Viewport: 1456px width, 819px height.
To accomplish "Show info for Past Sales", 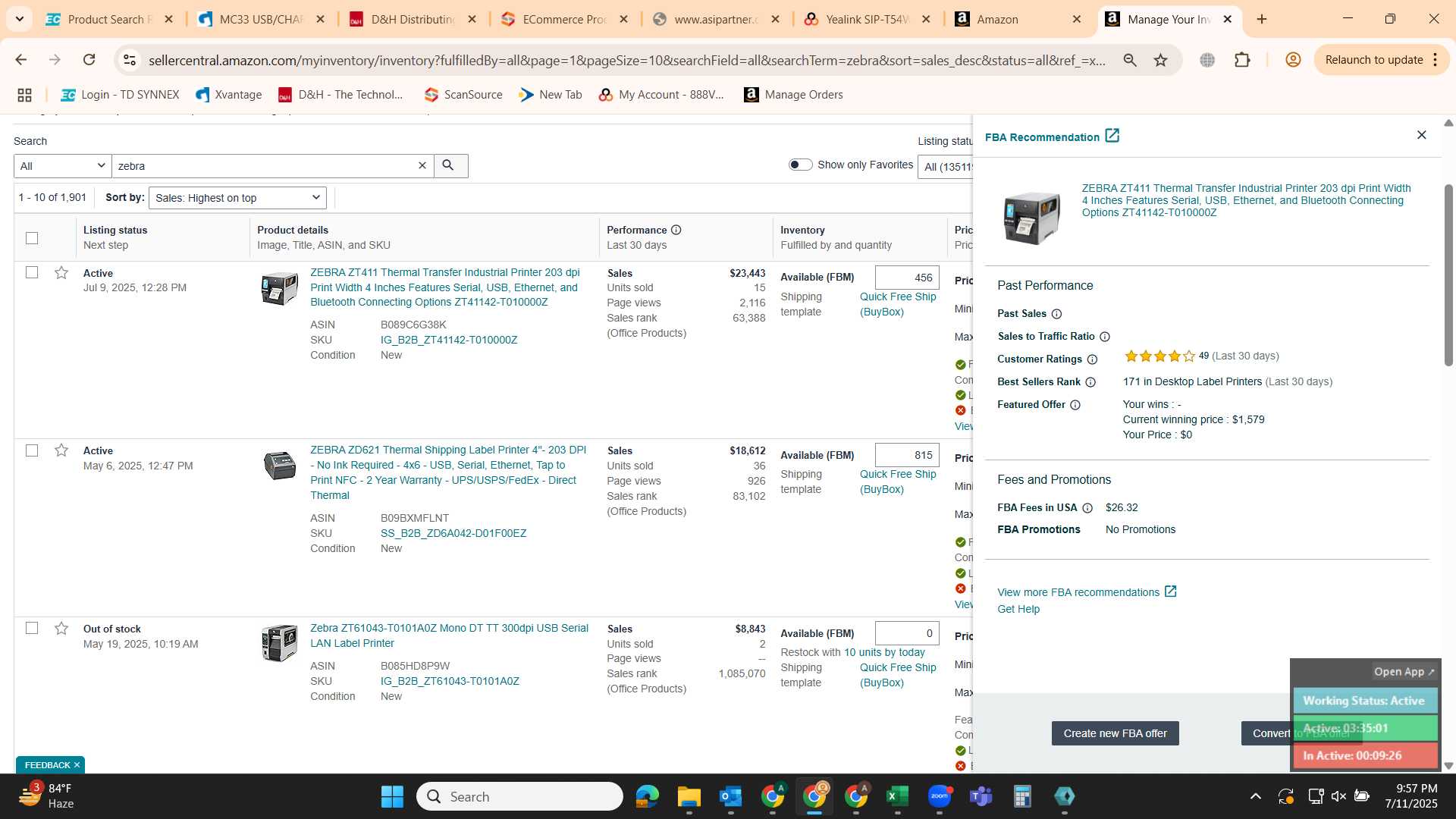I will click(x=1056, y=314).
